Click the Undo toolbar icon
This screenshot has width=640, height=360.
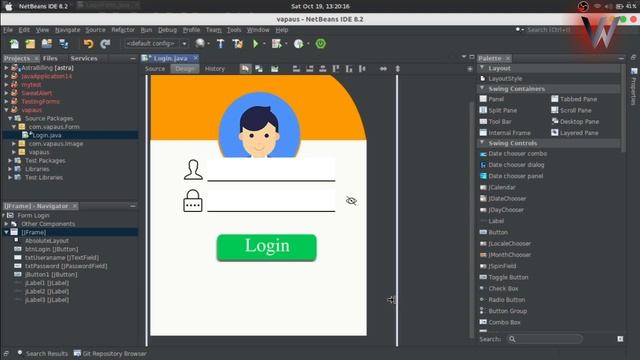coord(88,44)
